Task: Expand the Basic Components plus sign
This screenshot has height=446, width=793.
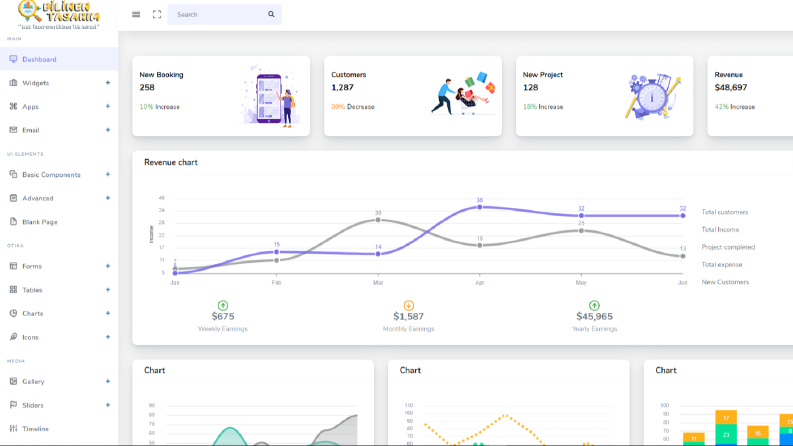Action: (x=108, y=174)
